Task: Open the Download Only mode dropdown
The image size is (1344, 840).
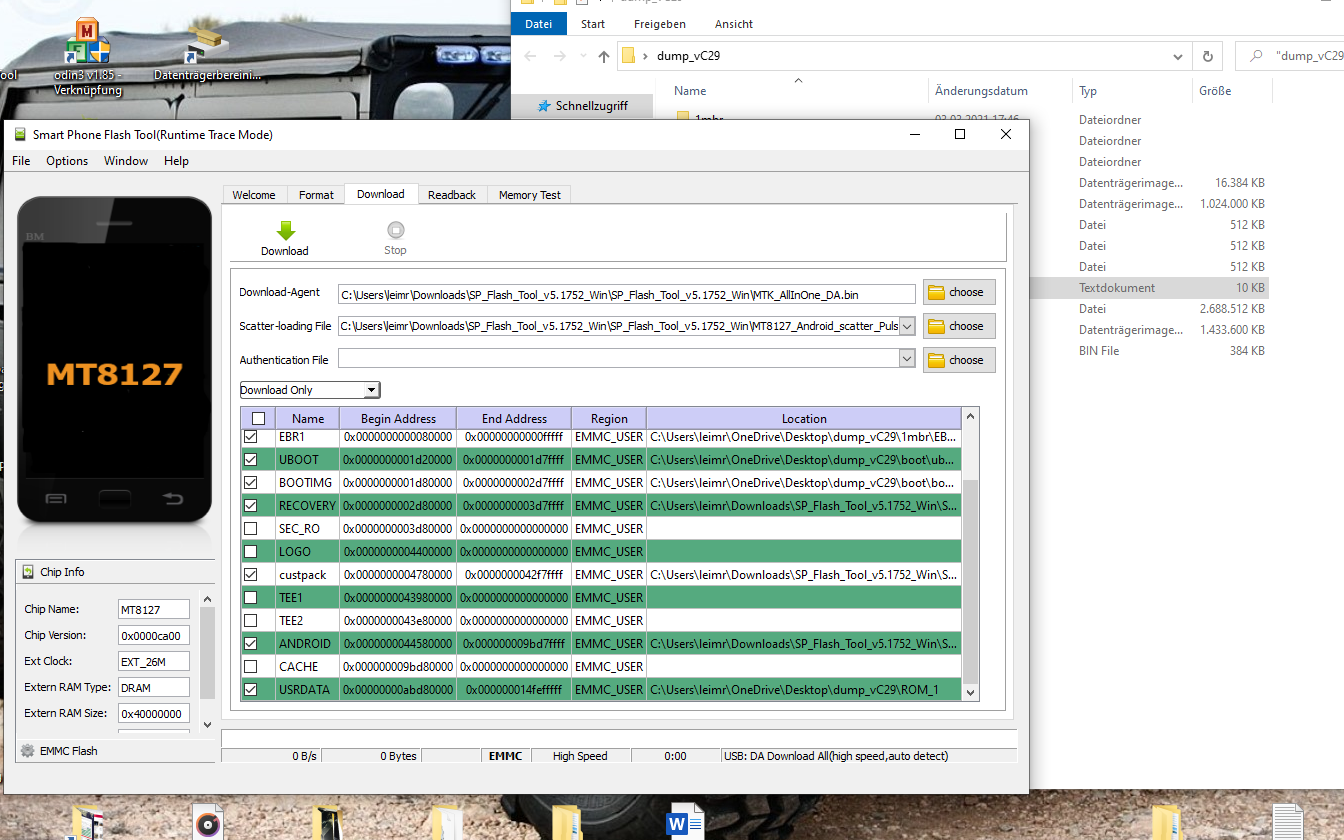Action: pos(310,390)
